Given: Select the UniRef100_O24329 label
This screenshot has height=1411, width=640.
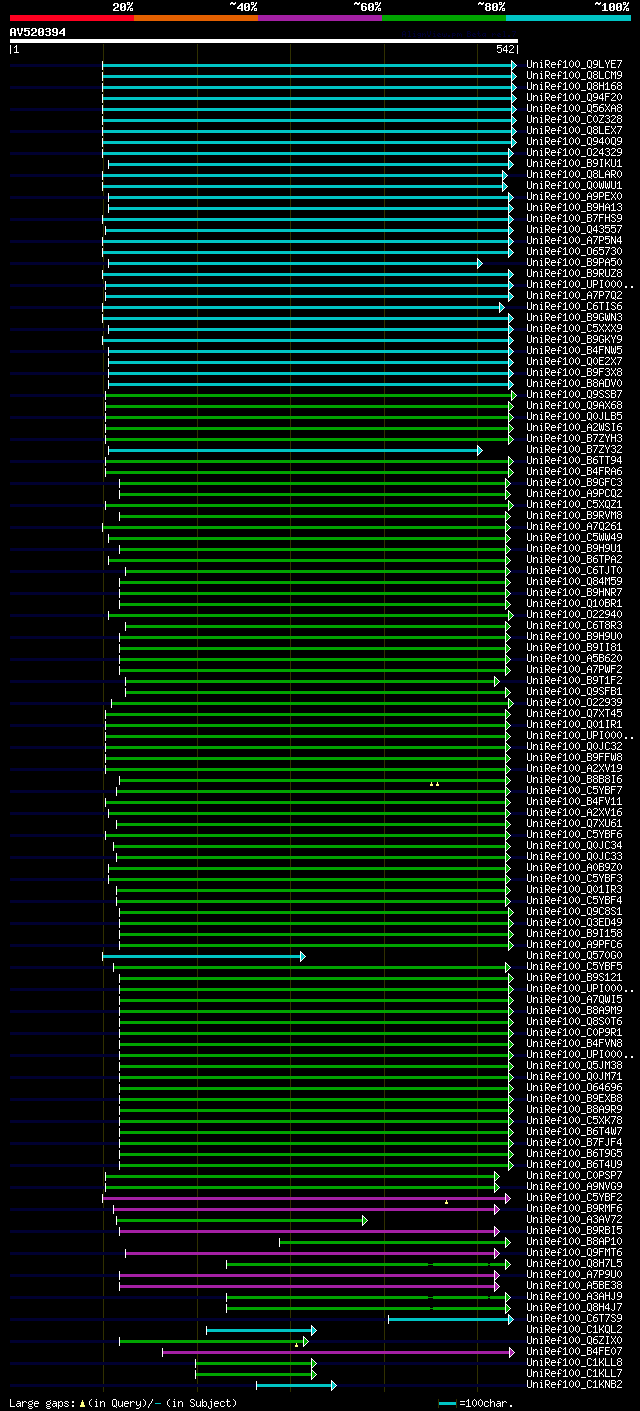Looking at the screenshot, I should (574, 152).
